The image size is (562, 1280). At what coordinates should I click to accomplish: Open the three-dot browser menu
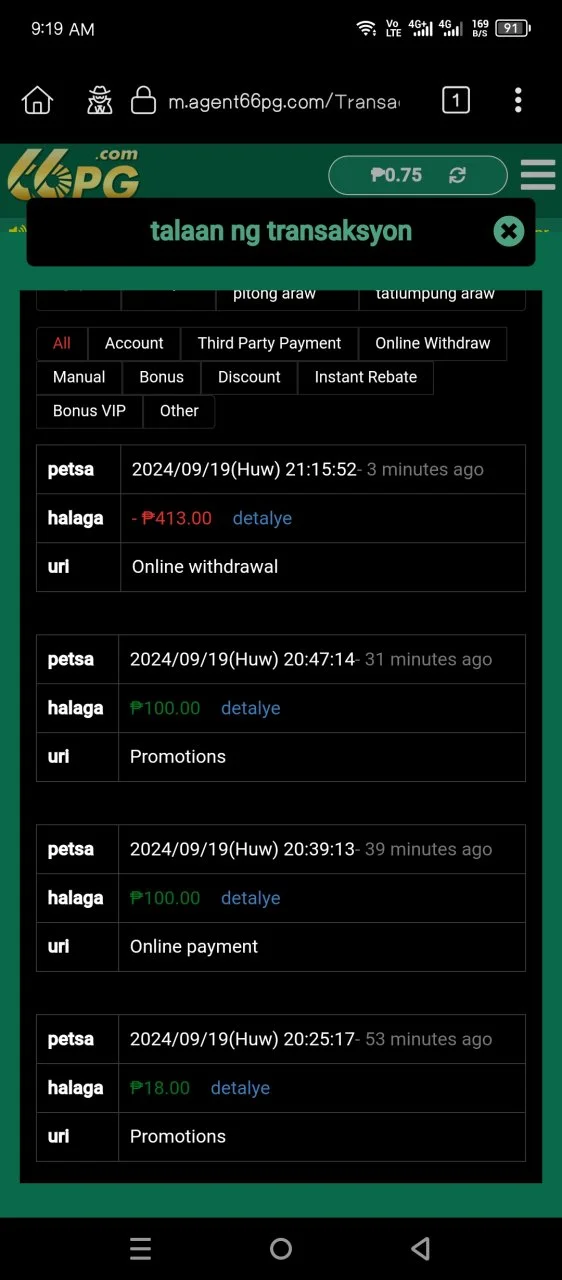[518, 100]
